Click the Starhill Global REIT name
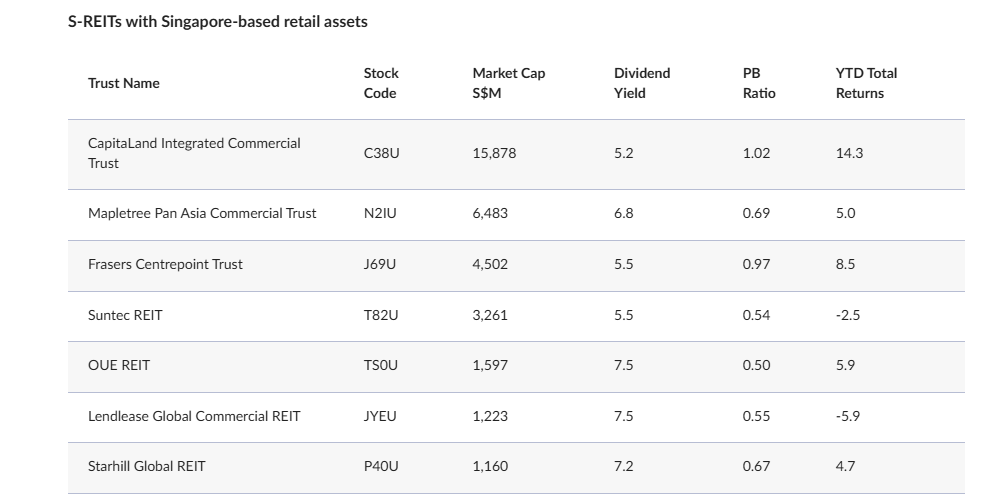Image resolution: width=990 pixels, height=495 pixels. [147, 466]
